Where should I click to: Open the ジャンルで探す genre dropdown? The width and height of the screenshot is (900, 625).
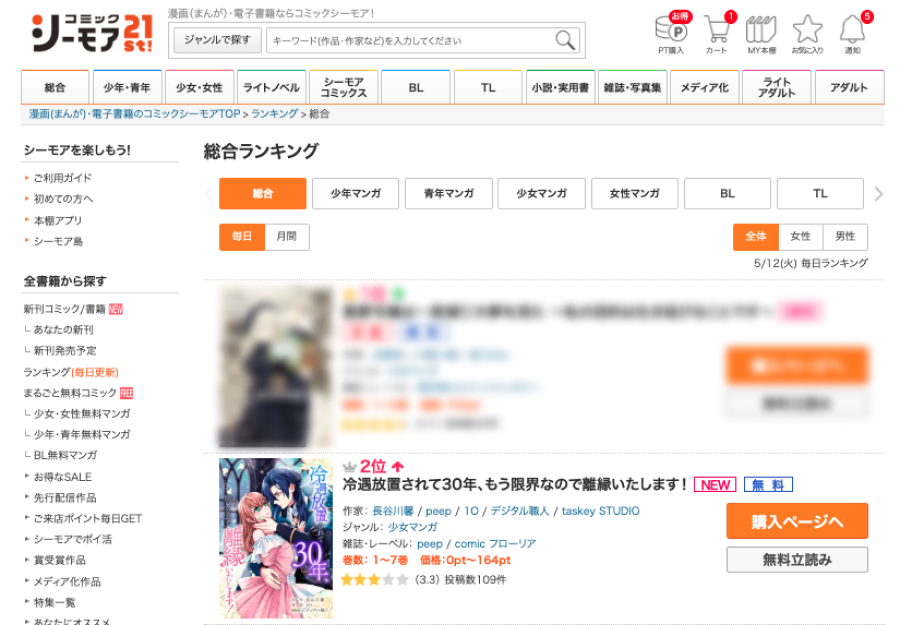(217, 40)
